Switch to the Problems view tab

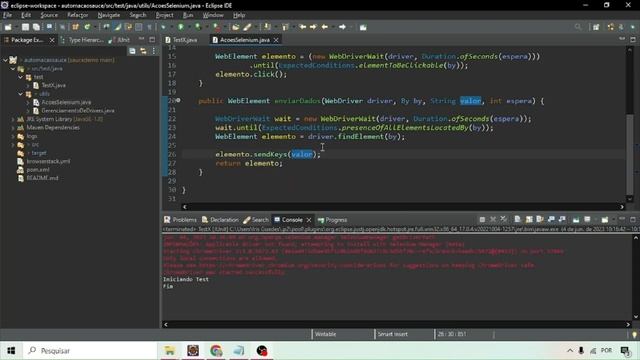pyautogui.click(x=180, y=220)
